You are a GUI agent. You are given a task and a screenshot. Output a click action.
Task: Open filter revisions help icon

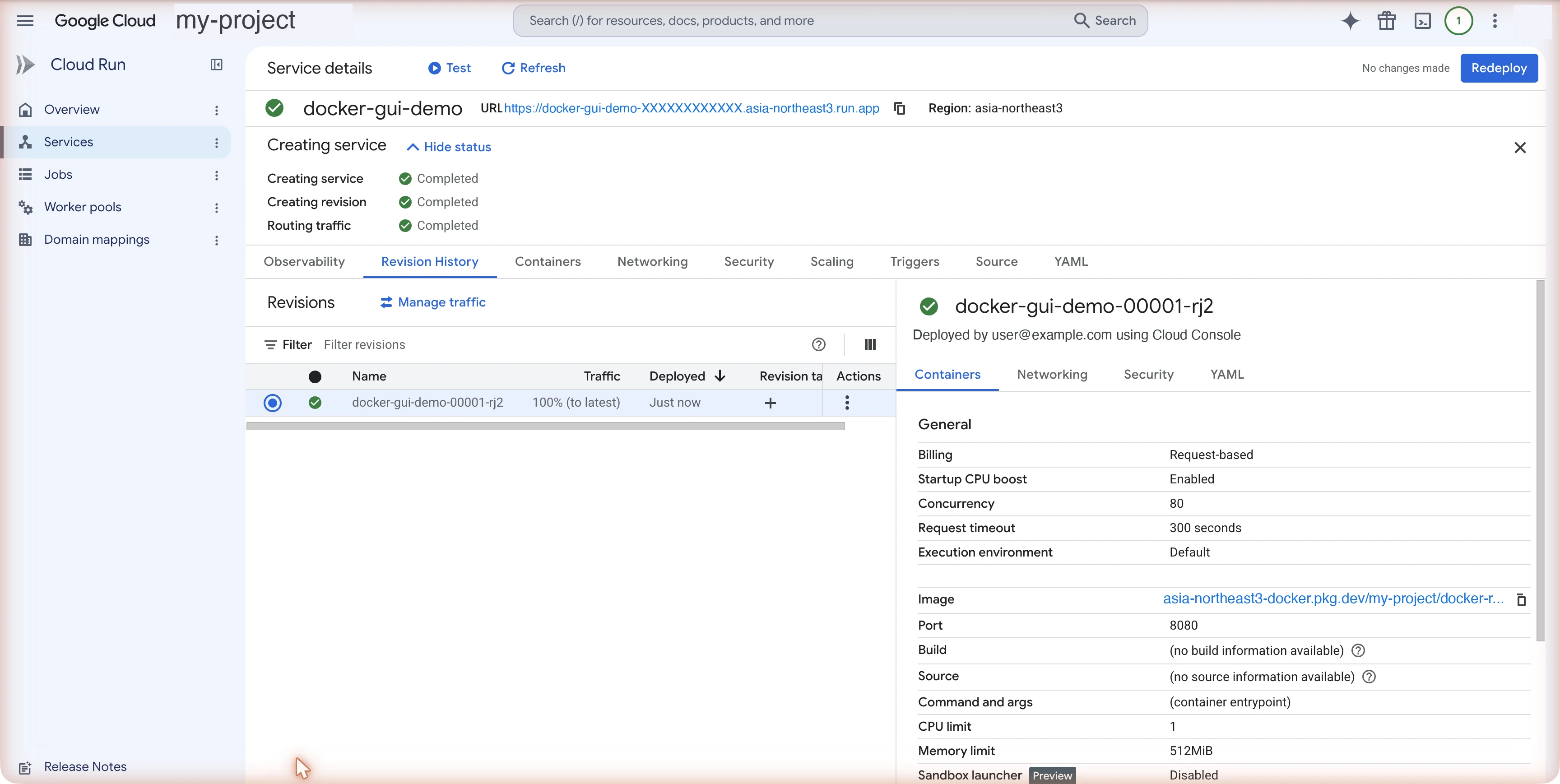[818, 344]
